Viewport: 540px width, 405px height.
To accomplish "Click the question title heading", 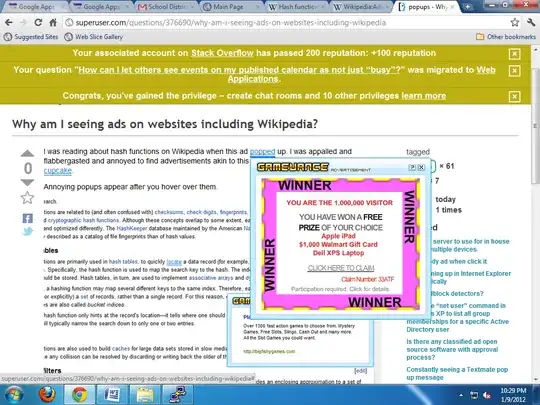I will [x=165, y=124].
